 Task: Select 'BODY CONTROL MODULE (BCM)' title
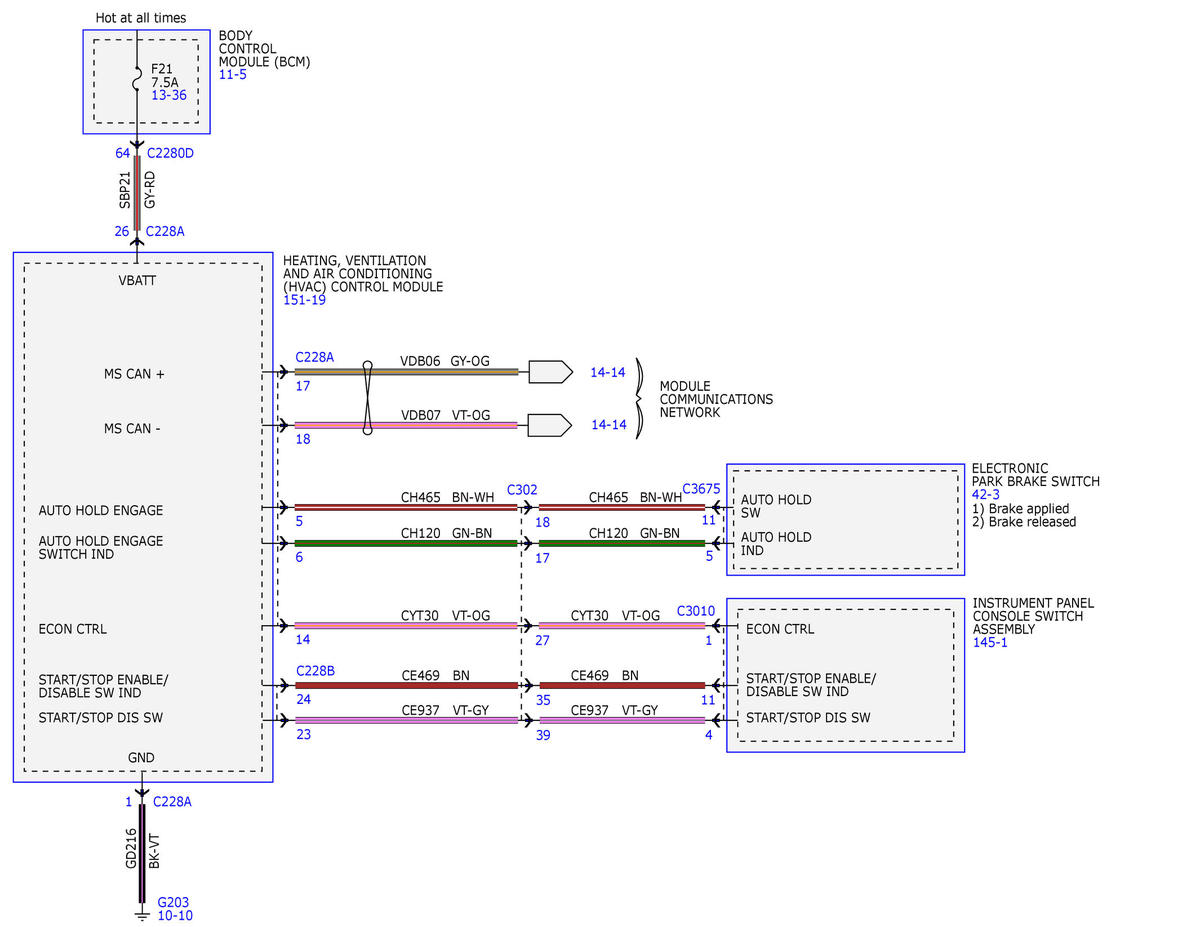[265, 48]
